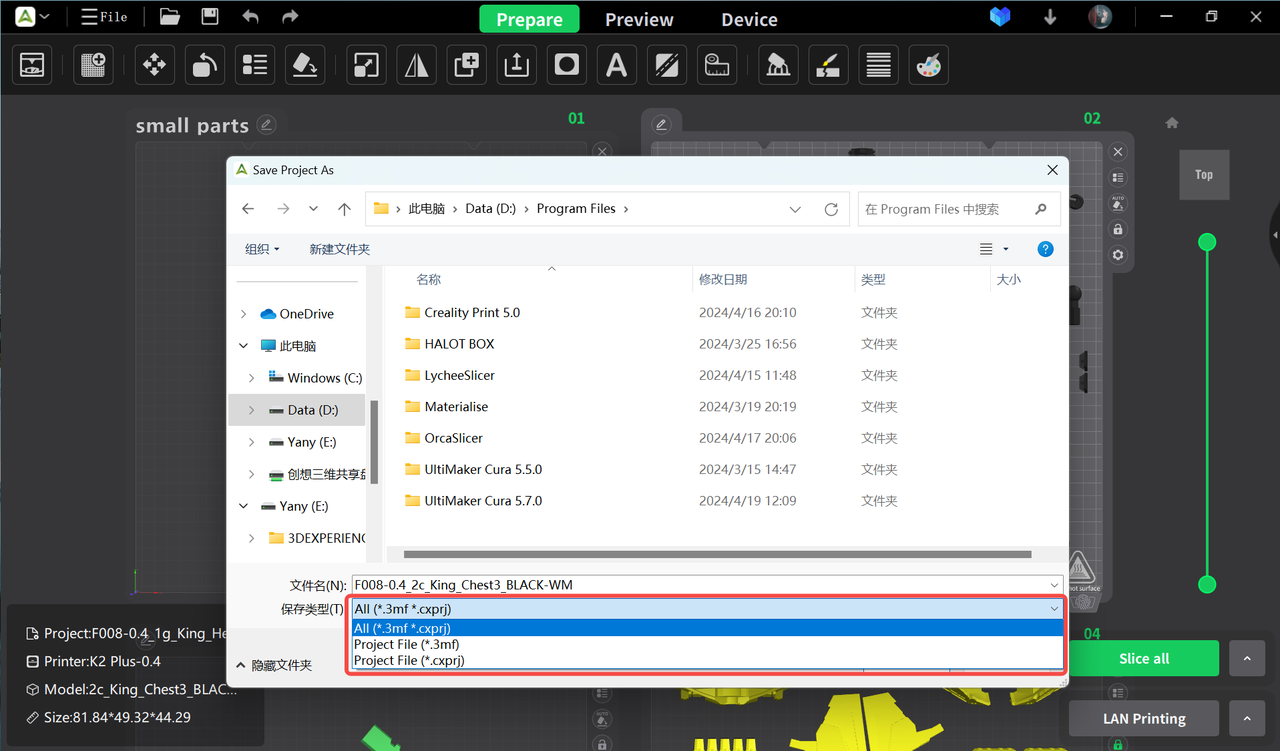This screenshot has width=1280, height=751.
Task: Select the Scale tool in toolbar
Action: click(x=366, y=65)
